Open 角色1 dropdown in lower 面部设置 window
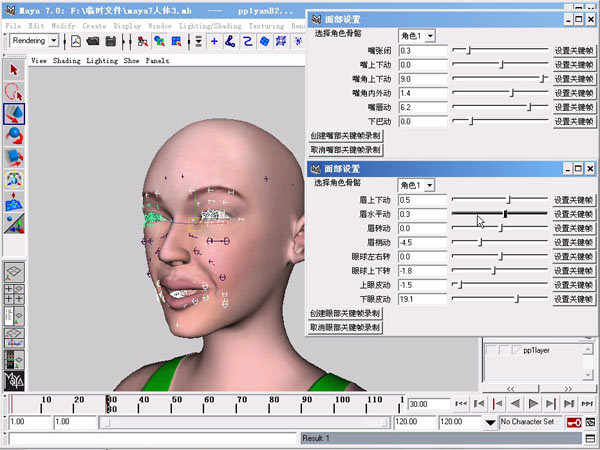600x450 pixels. 430,186
